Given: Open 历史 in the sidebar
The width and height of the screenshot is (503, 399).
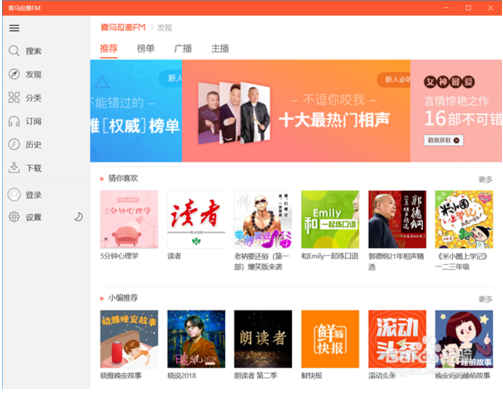Looking at the screenshot, I should (34, 145).
